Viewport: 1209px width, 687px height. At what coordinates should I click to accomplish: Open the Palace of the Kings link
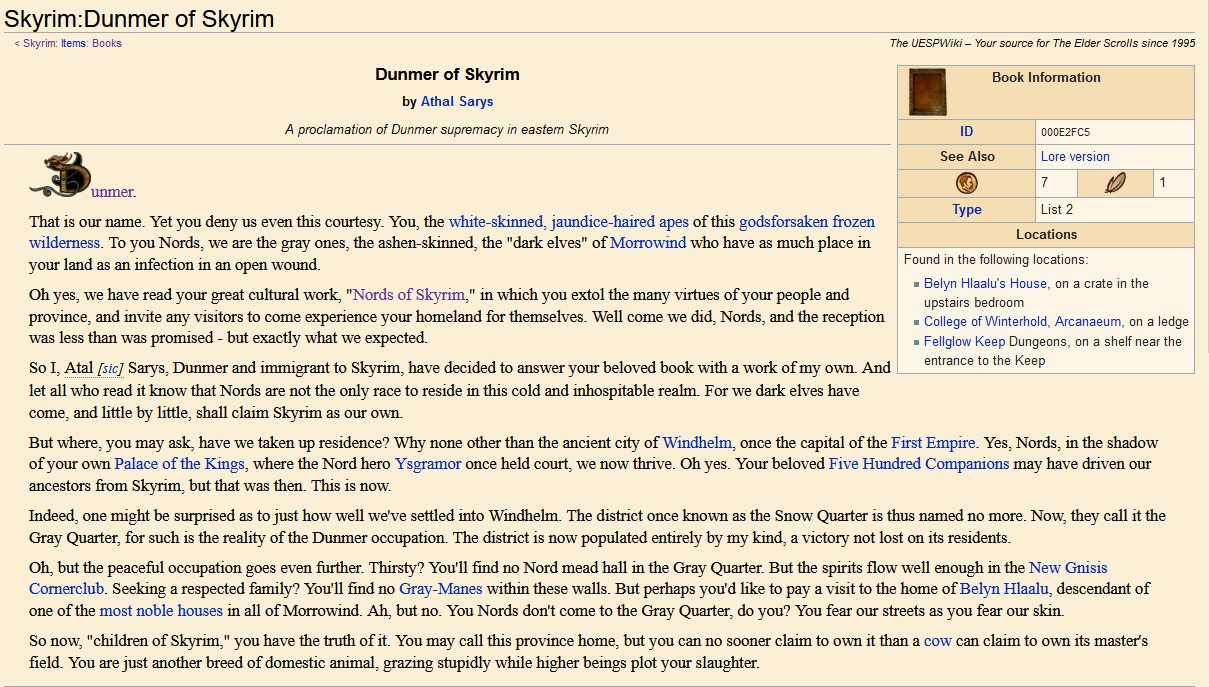click(178, 464)
